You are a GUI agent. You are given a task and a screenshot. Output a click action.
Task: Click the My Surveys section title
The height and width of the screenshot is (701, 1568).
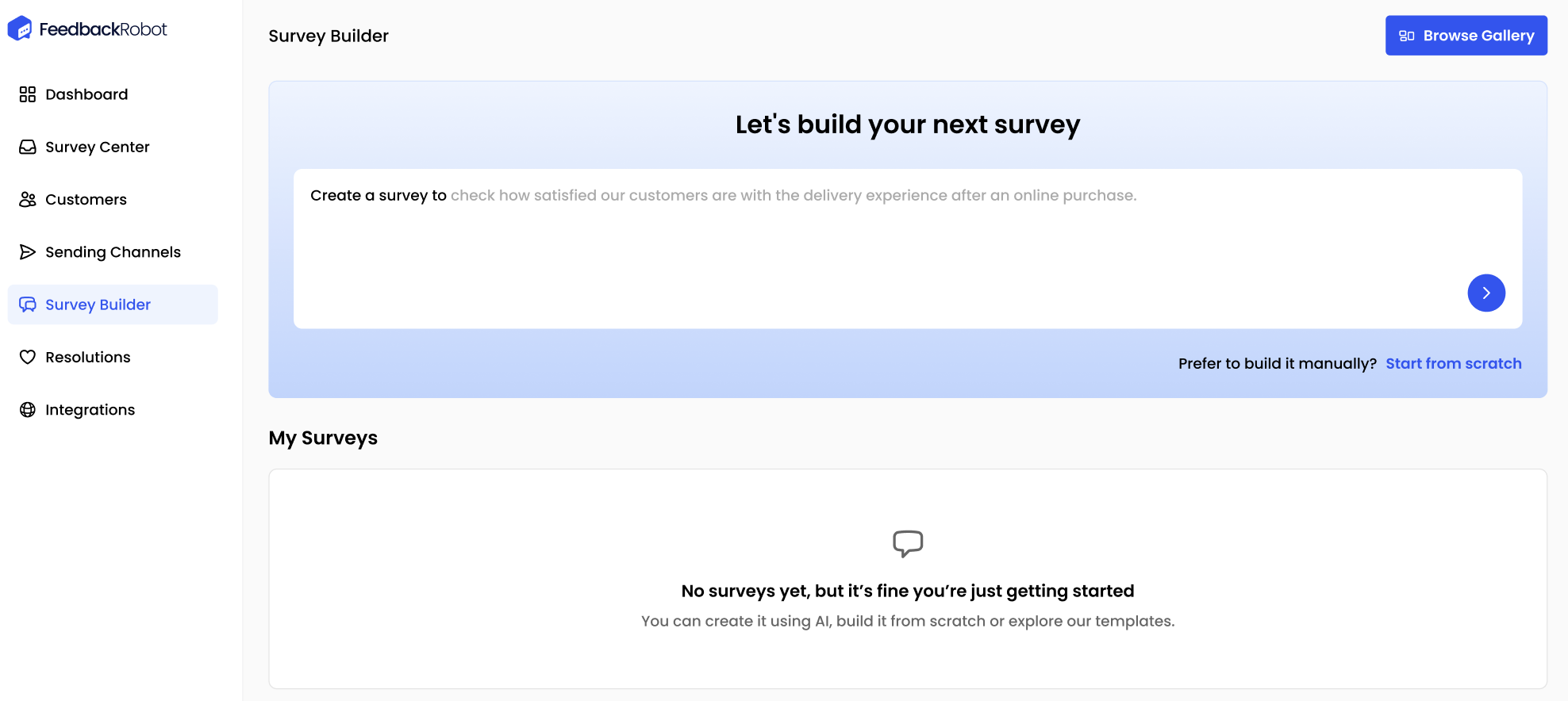pyautogui.click(x=322, y=438)
